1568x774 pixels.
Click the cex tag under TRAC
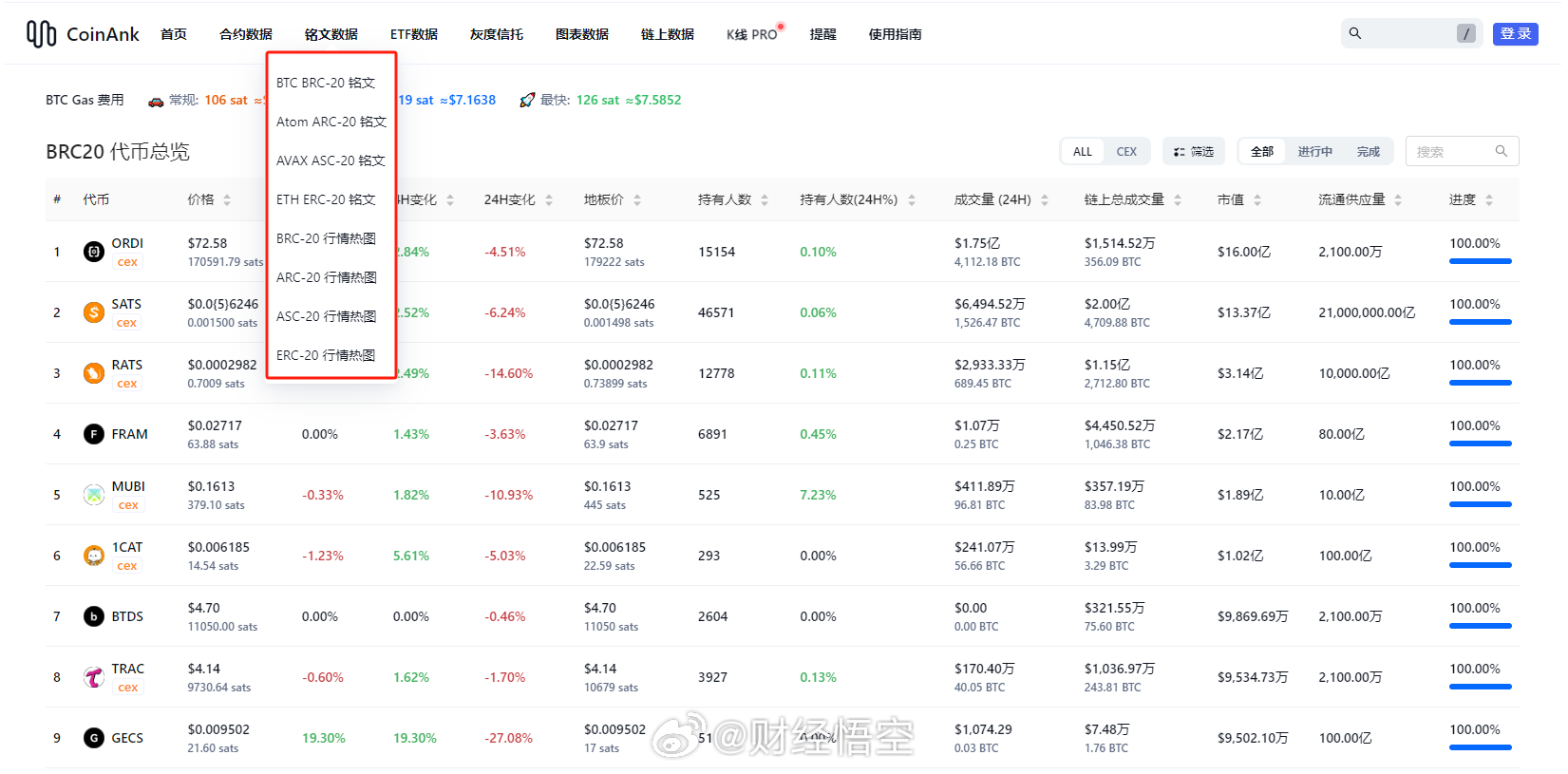[128, 688]
